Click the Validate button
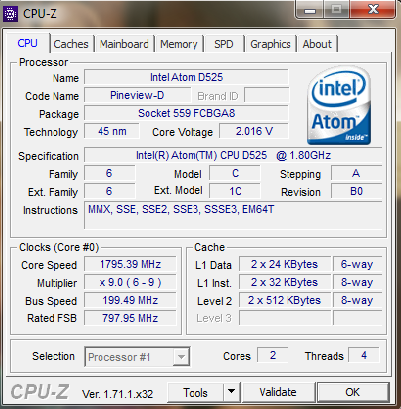 pyautogui.click(x=278, y=392)
